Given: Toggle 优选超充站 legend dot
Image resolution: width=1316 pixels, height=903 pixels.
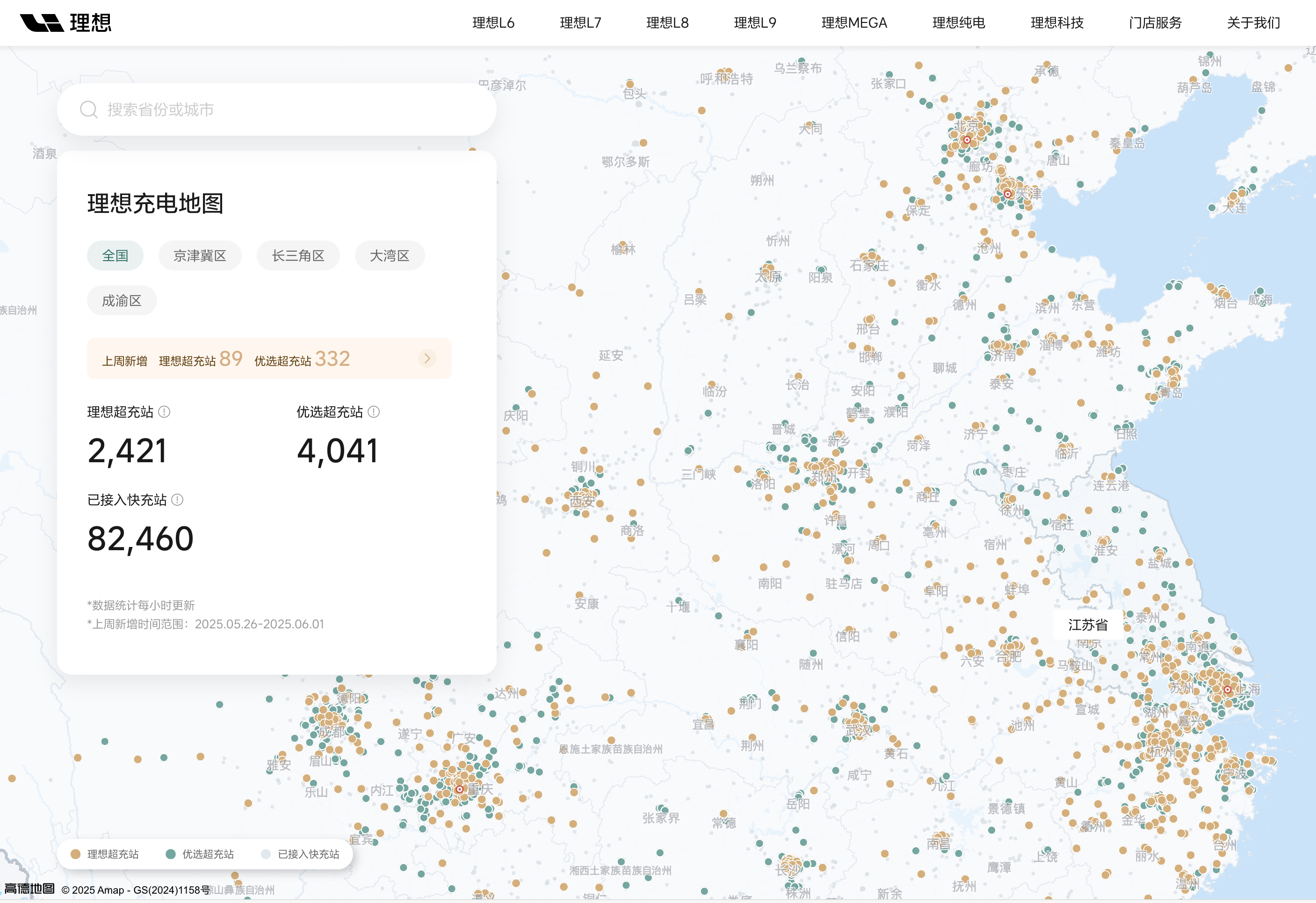Looking at the screenshot, I should pos(170,854).
